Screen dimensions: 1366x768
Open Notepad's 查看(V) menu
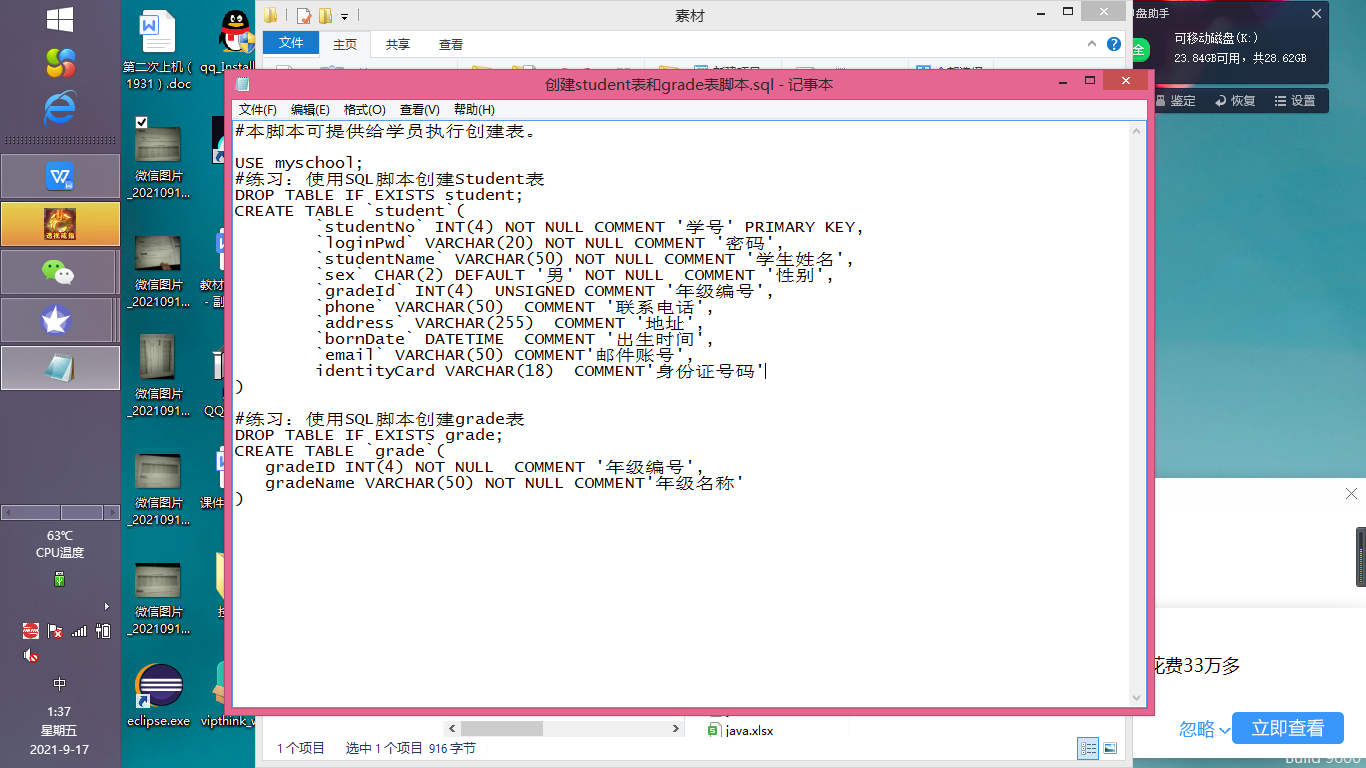pyautogui.click(x=419, y=110)
